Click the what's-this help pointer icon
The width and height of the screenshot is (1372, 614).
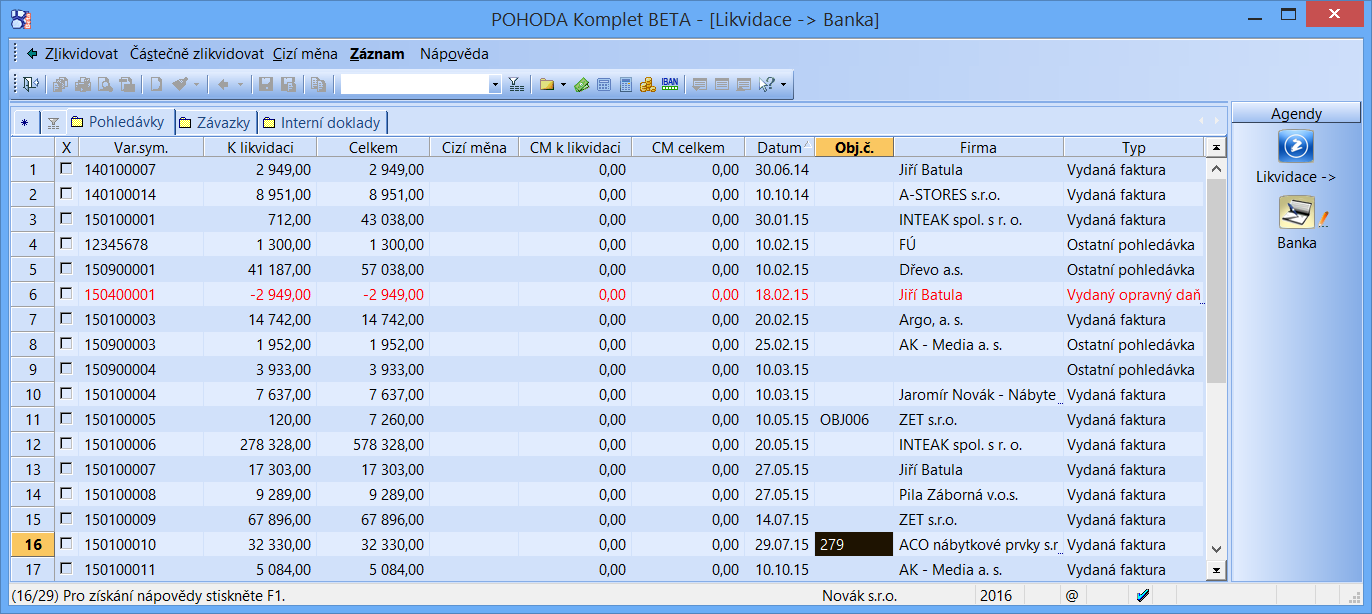[x=767, y=85]
